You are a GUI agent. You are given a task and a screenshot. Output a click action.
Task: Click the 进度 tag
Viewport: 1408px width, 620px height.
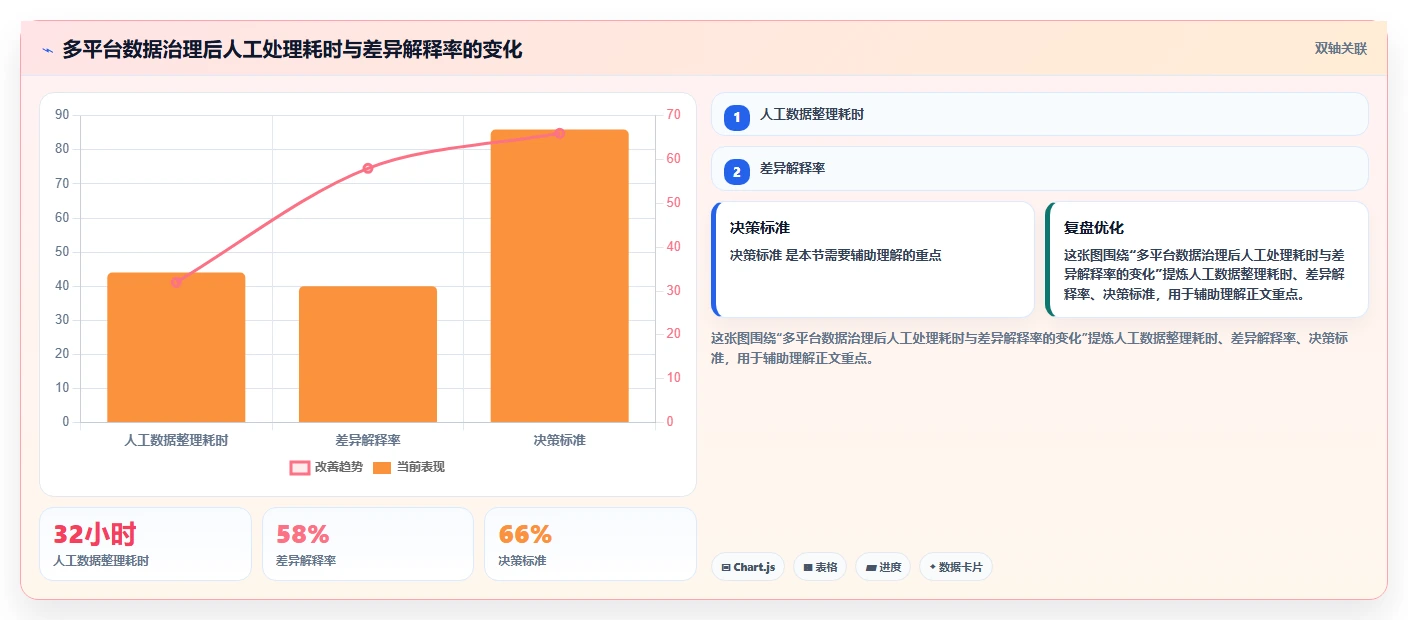883,567
